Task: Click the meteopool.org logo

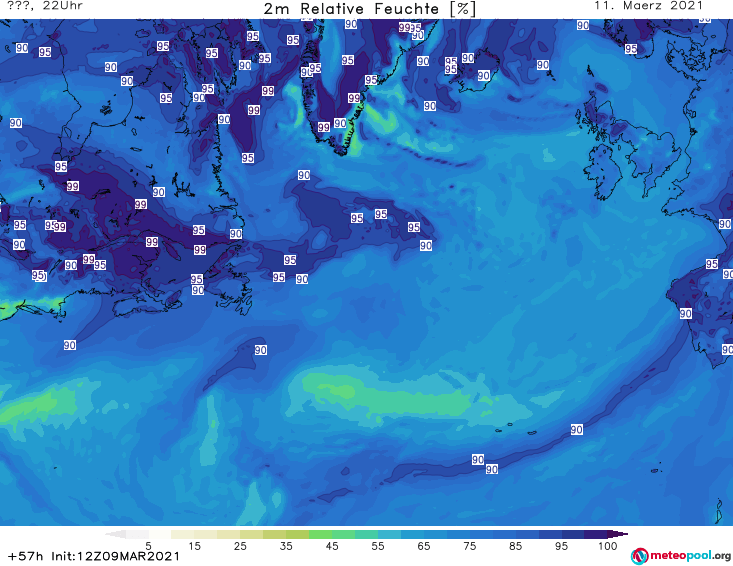Action: click(x=681, y=556)
